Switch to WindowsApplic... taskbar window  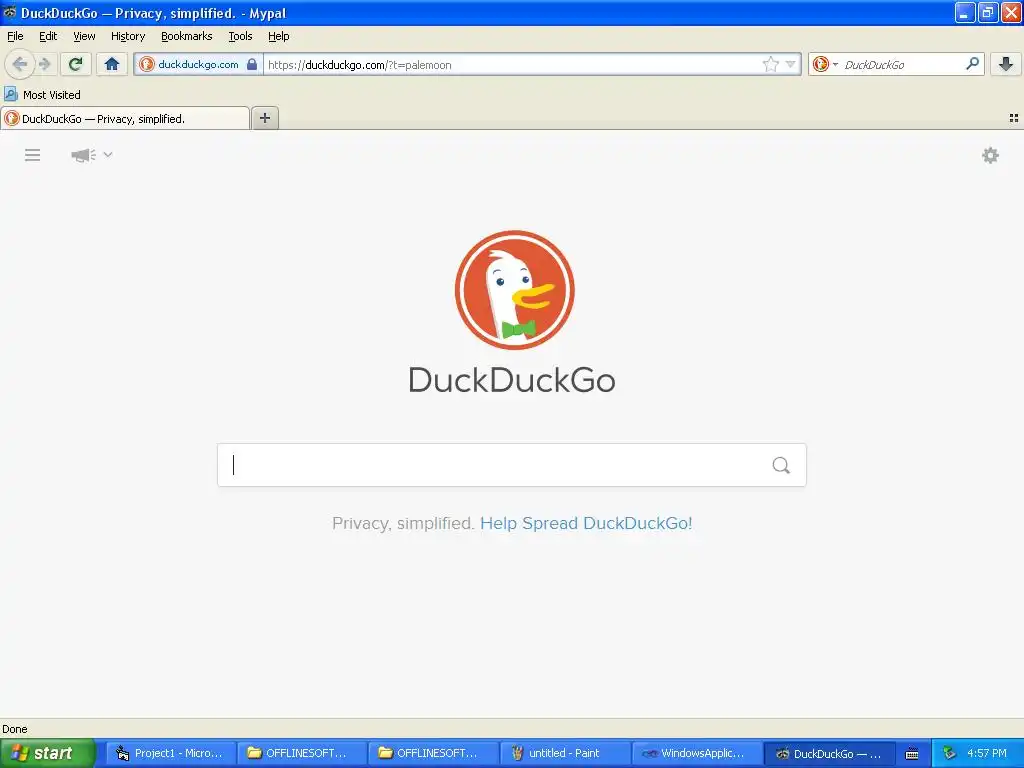(697, 753)
